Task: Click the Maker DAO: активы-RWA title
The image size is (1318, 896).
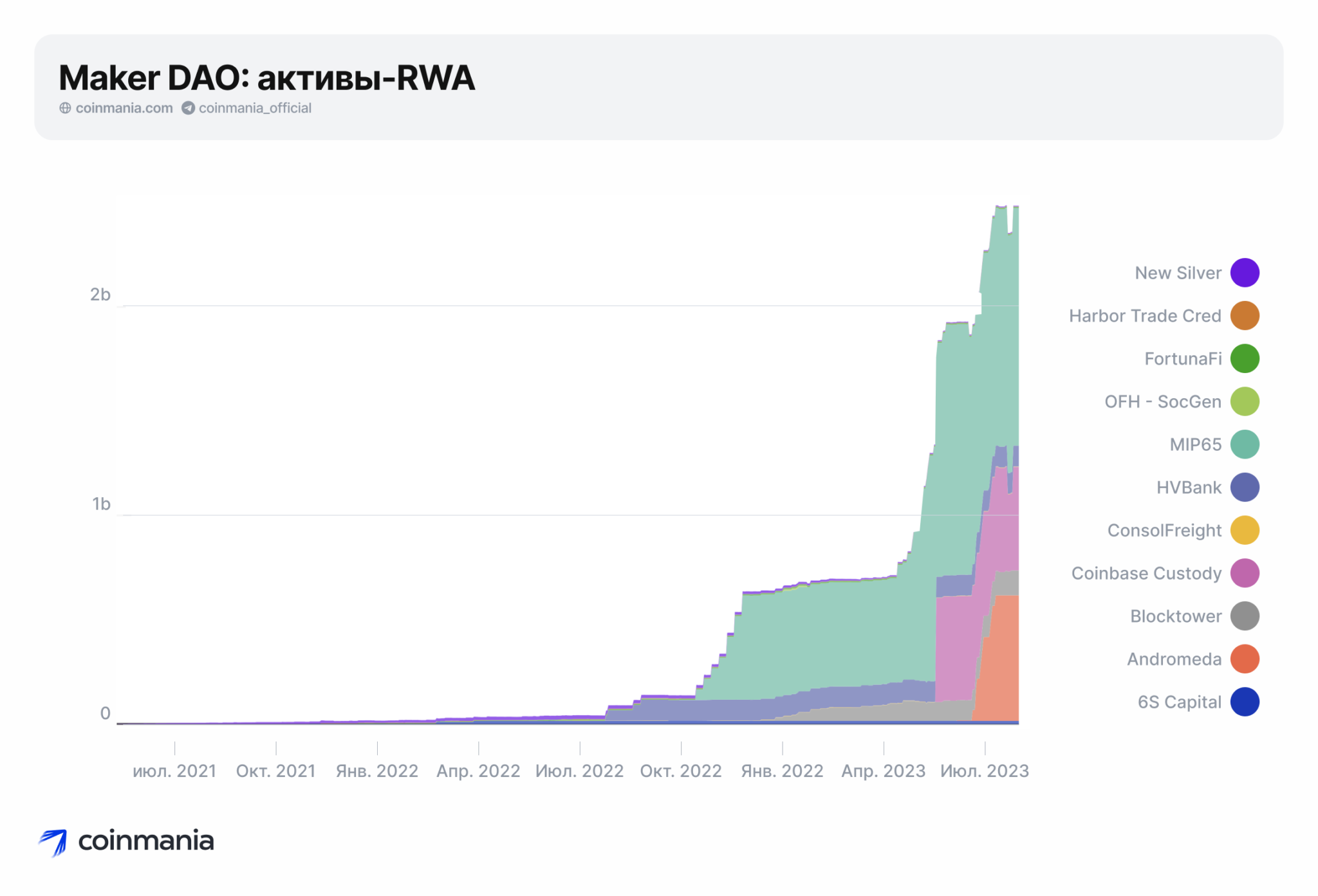Action: click(266, 78)
